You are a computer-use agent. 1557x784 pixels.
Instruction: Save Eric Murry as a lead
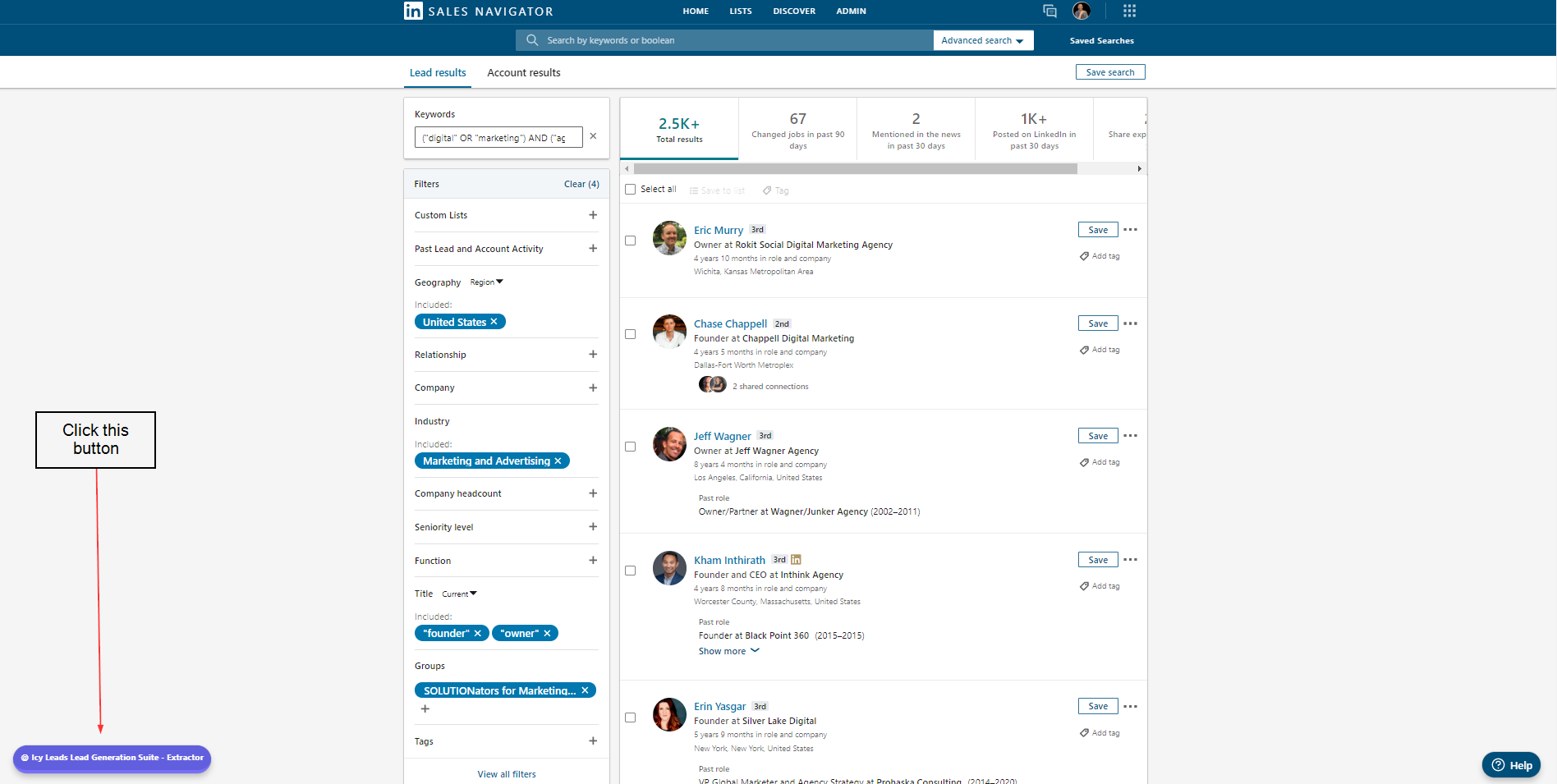pos(1098,230)
